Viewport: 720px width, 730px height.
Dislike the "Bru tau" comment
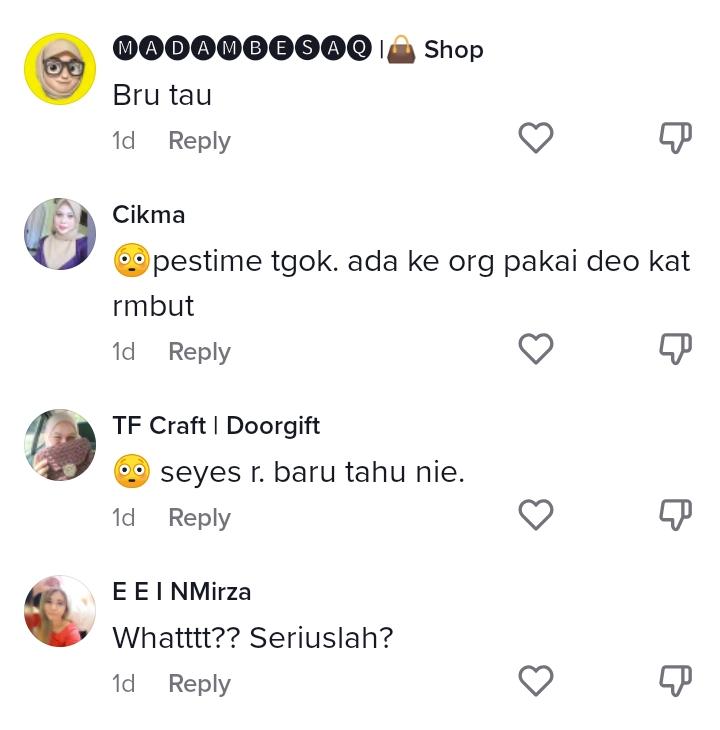click(675, 138)
